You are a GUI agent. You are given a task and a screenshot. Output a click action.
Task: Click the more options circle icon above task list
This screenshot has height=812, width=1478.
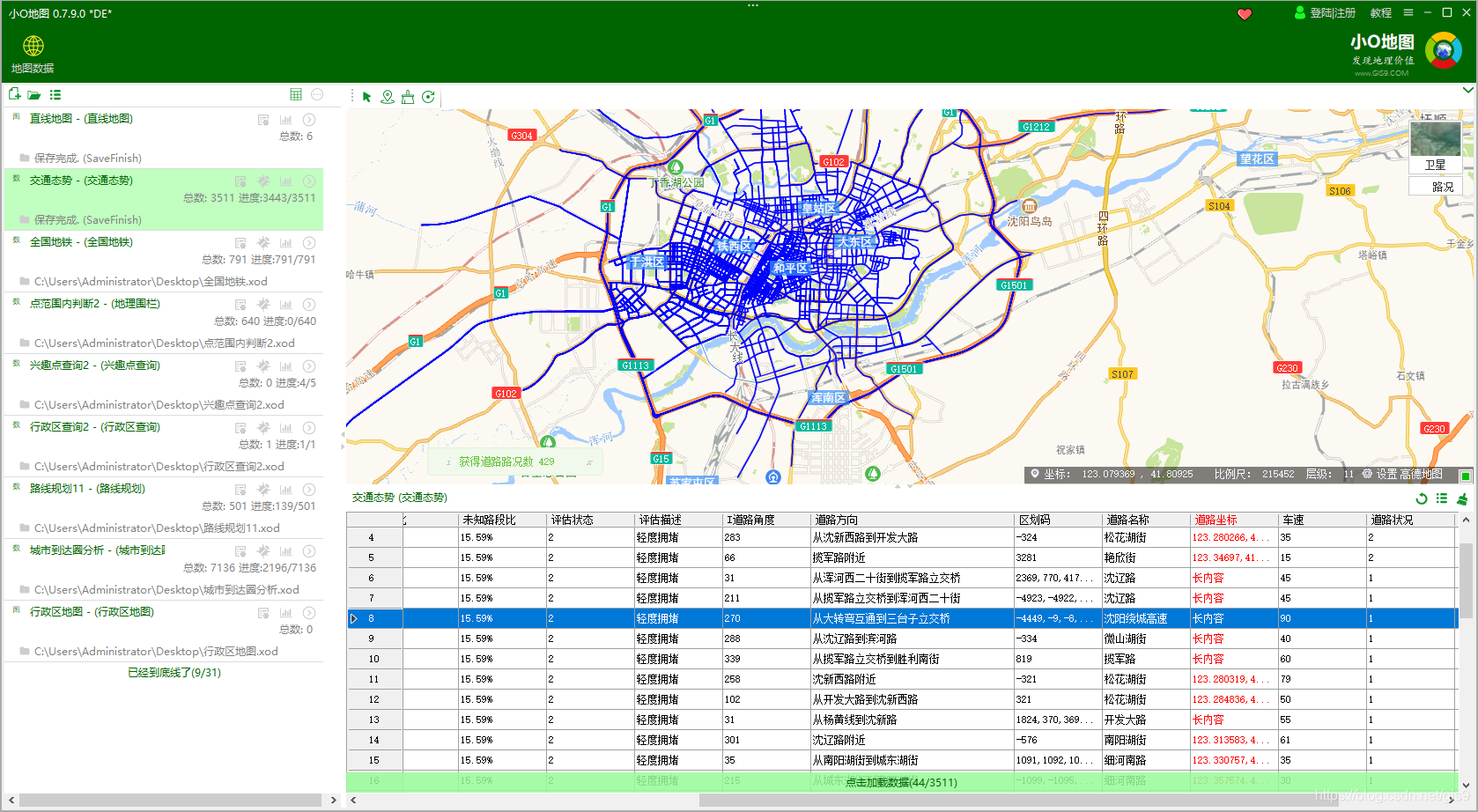317,94
